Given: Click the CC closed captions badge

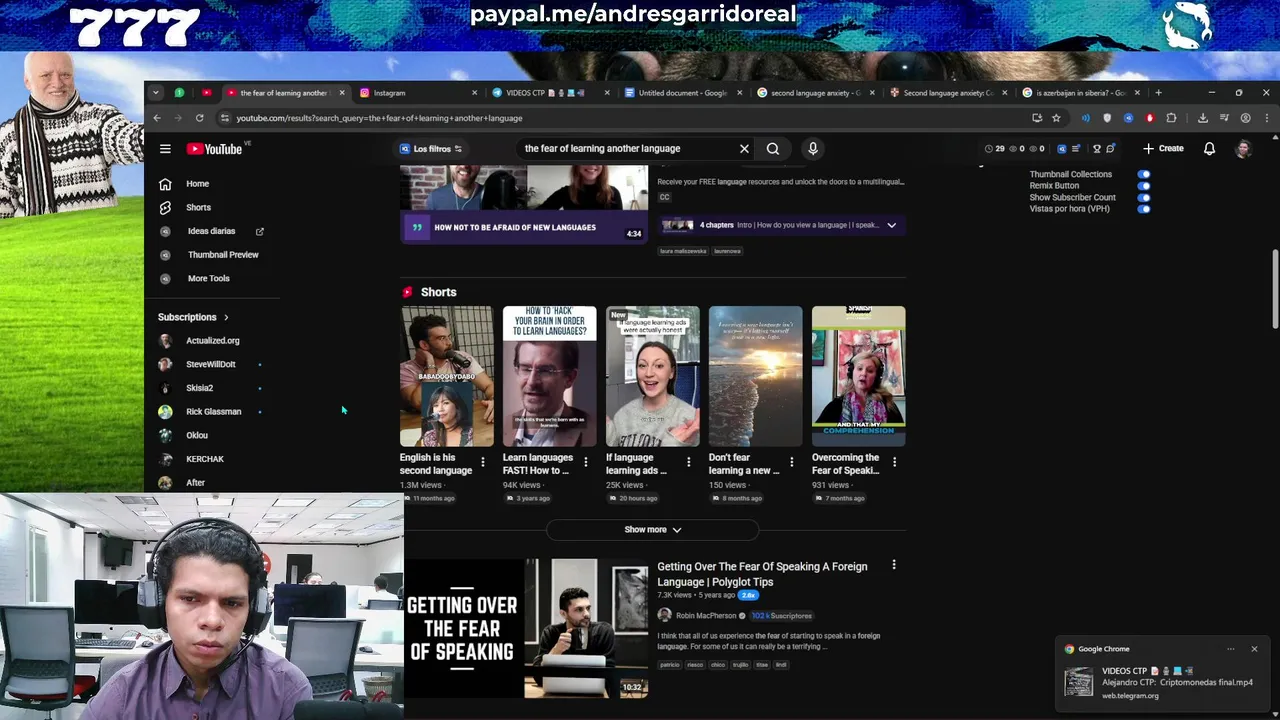Looking at the screenshot, I should 664,197.
